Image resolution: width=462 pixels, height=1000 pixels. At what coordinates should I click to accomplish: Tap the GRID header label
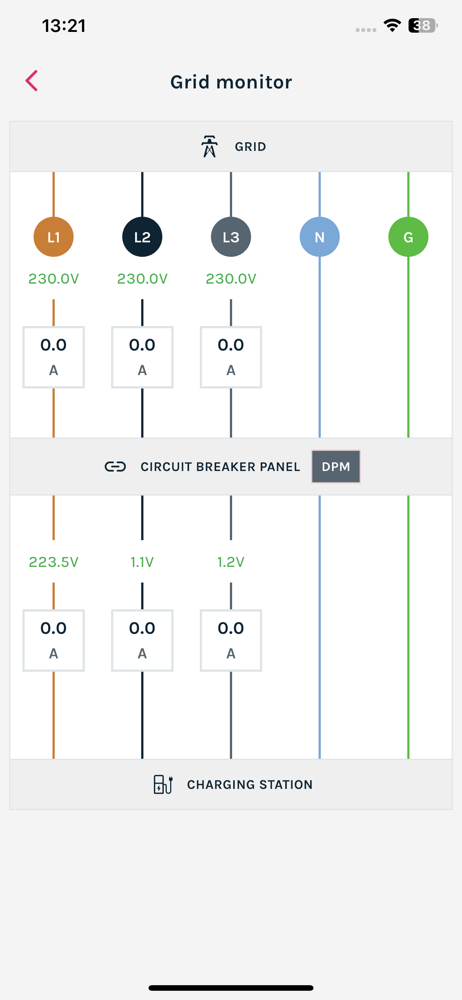[x=251, y=147]
